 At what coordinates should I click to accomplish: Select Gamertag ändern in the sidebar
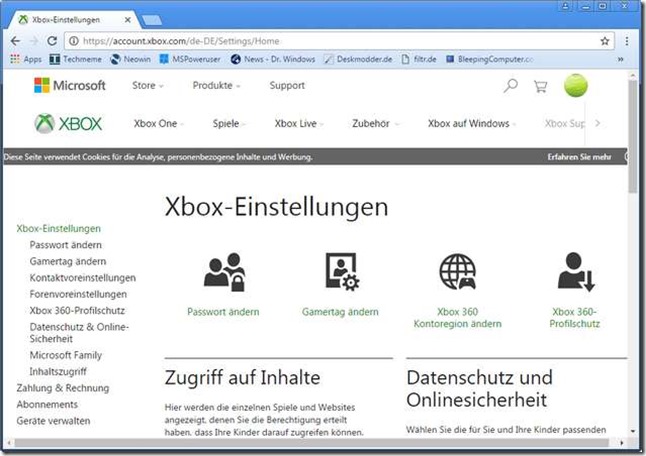68,262
